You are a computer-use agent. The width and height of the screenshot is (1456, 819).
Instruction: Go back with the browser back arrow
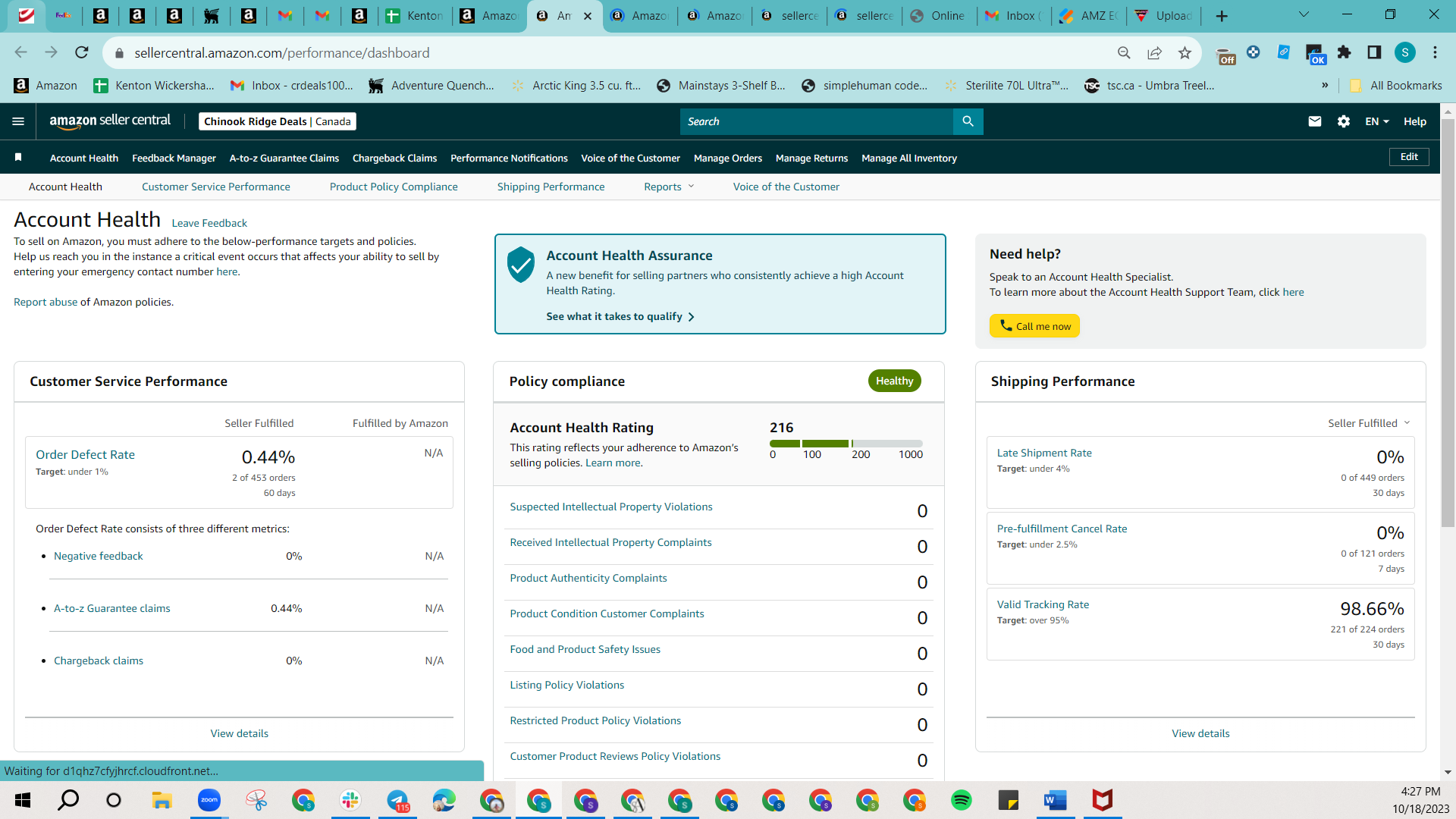point(21,52)
